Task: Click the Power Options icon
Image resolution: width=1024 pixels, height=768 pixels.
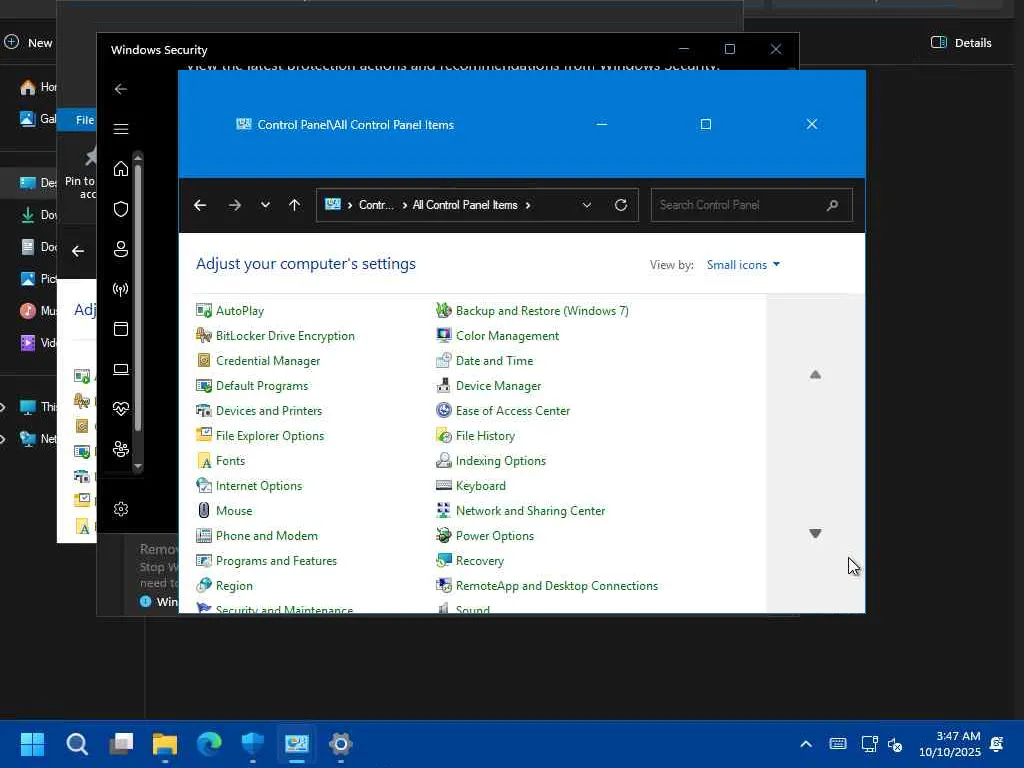Action: point(443,536)
